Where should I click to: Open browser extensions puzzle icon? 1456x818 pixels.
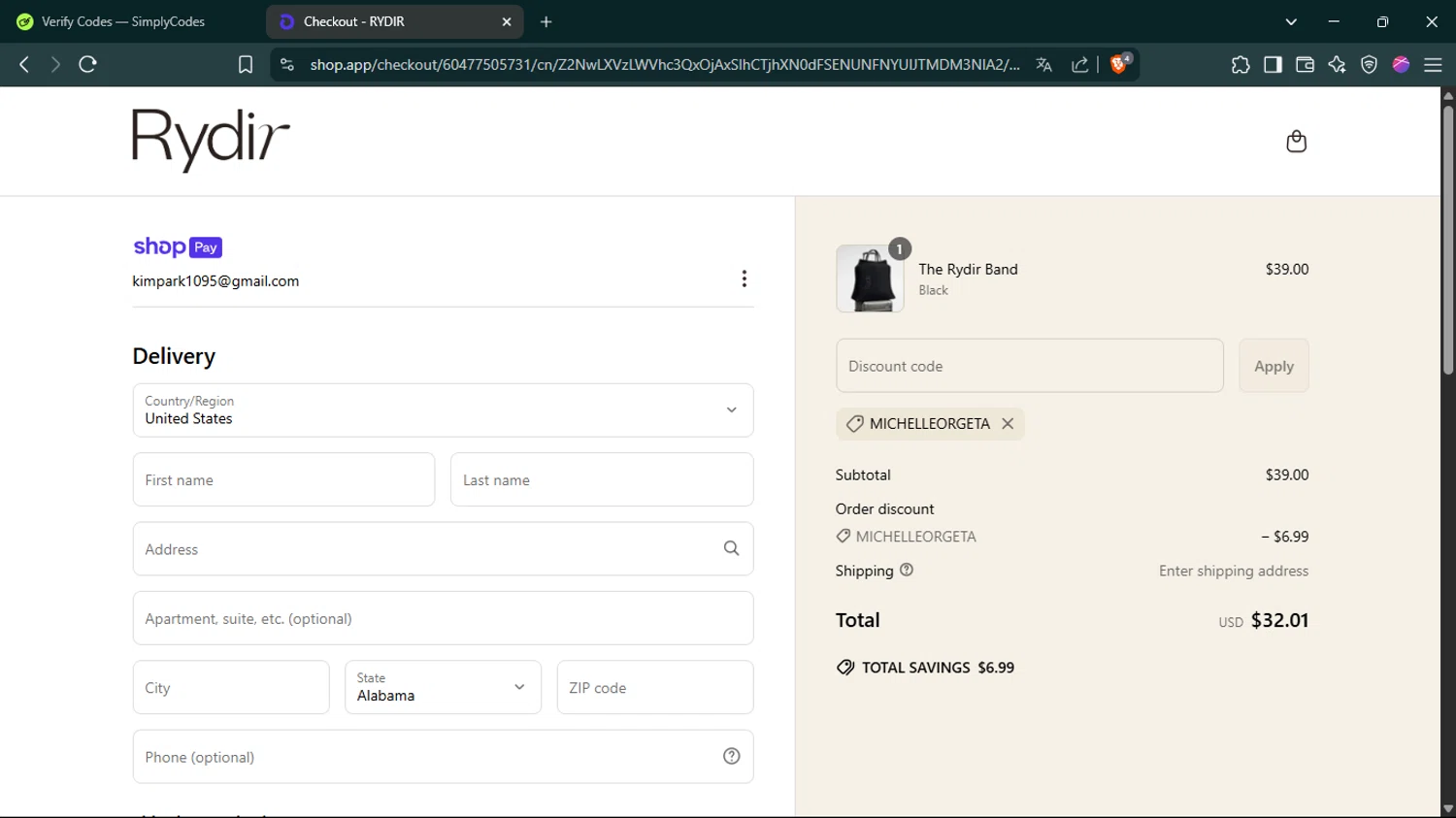tap(1241, 64)
